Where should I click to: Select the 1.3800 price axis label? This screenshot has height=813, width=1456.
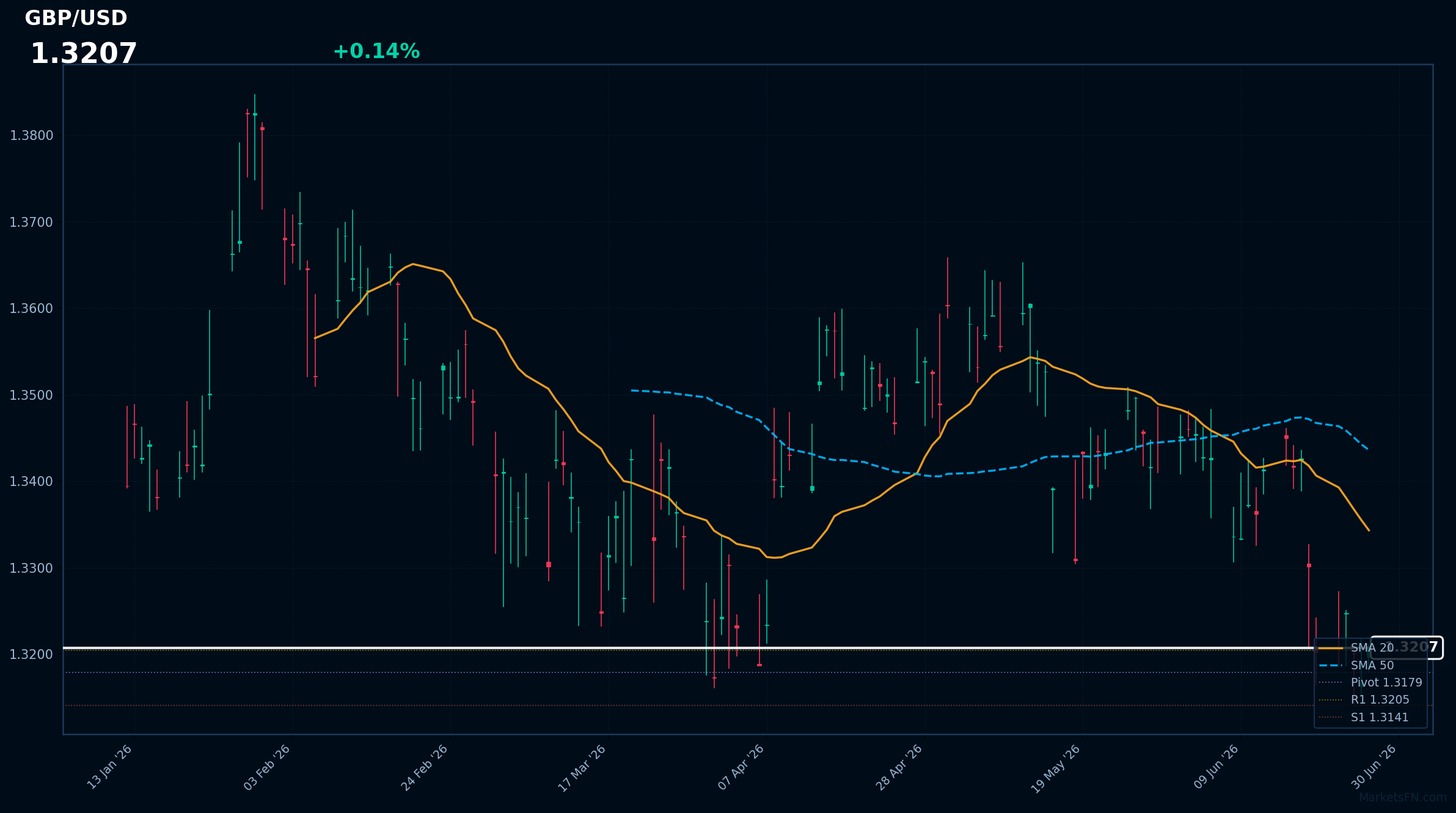click(x=31, y=136)
